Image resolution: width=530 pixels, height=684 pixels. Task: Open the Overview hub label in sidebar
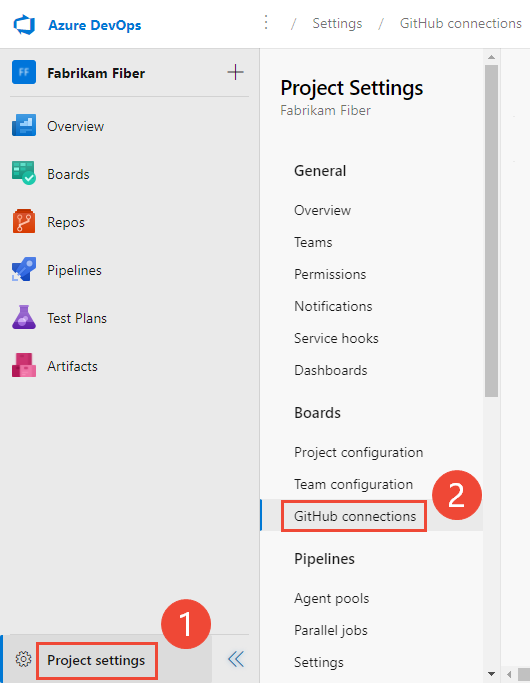(x=75, y=127)
